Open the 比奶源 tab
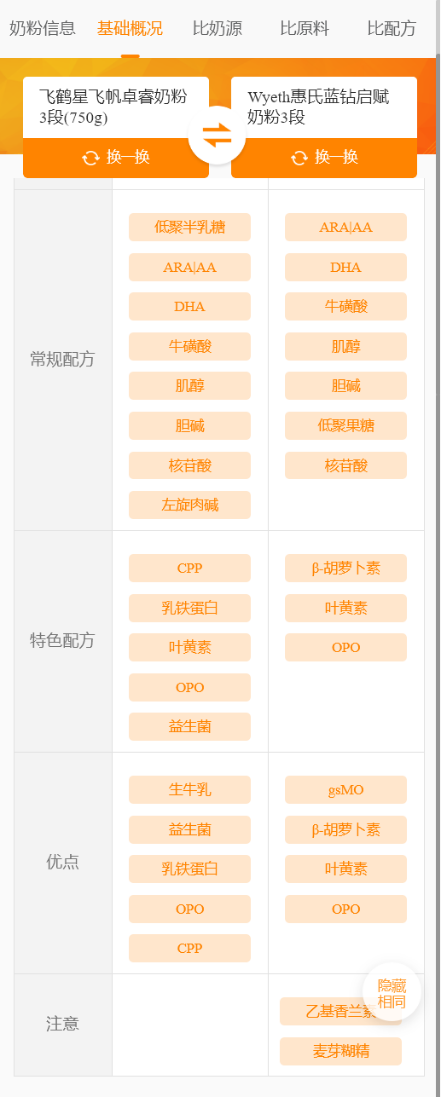 [217, 29]
